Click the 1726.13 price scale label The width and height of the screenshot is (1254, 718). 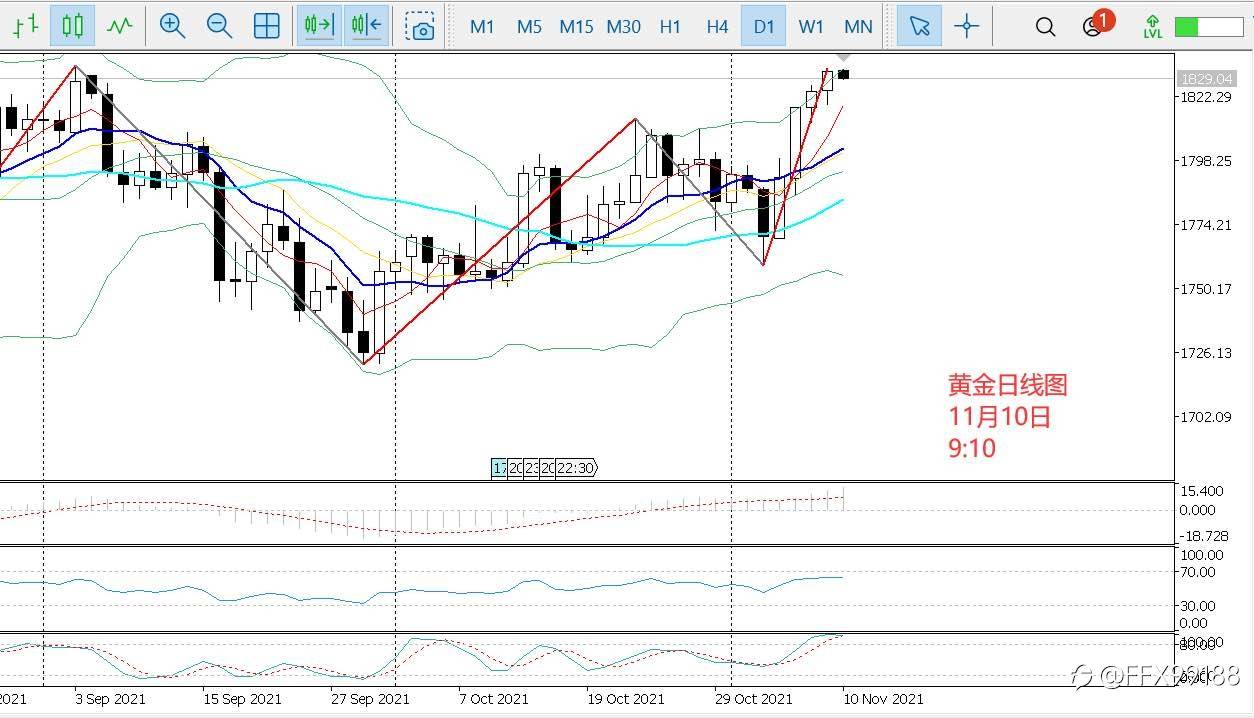pos(1205,353)
